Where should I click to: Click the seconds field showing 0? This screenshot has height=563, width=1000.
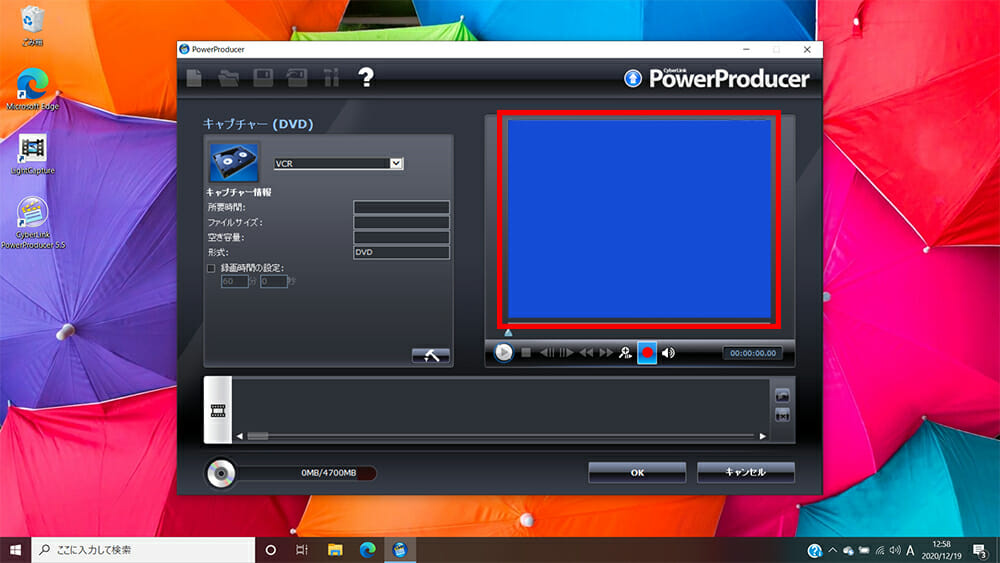click(273, 281)
